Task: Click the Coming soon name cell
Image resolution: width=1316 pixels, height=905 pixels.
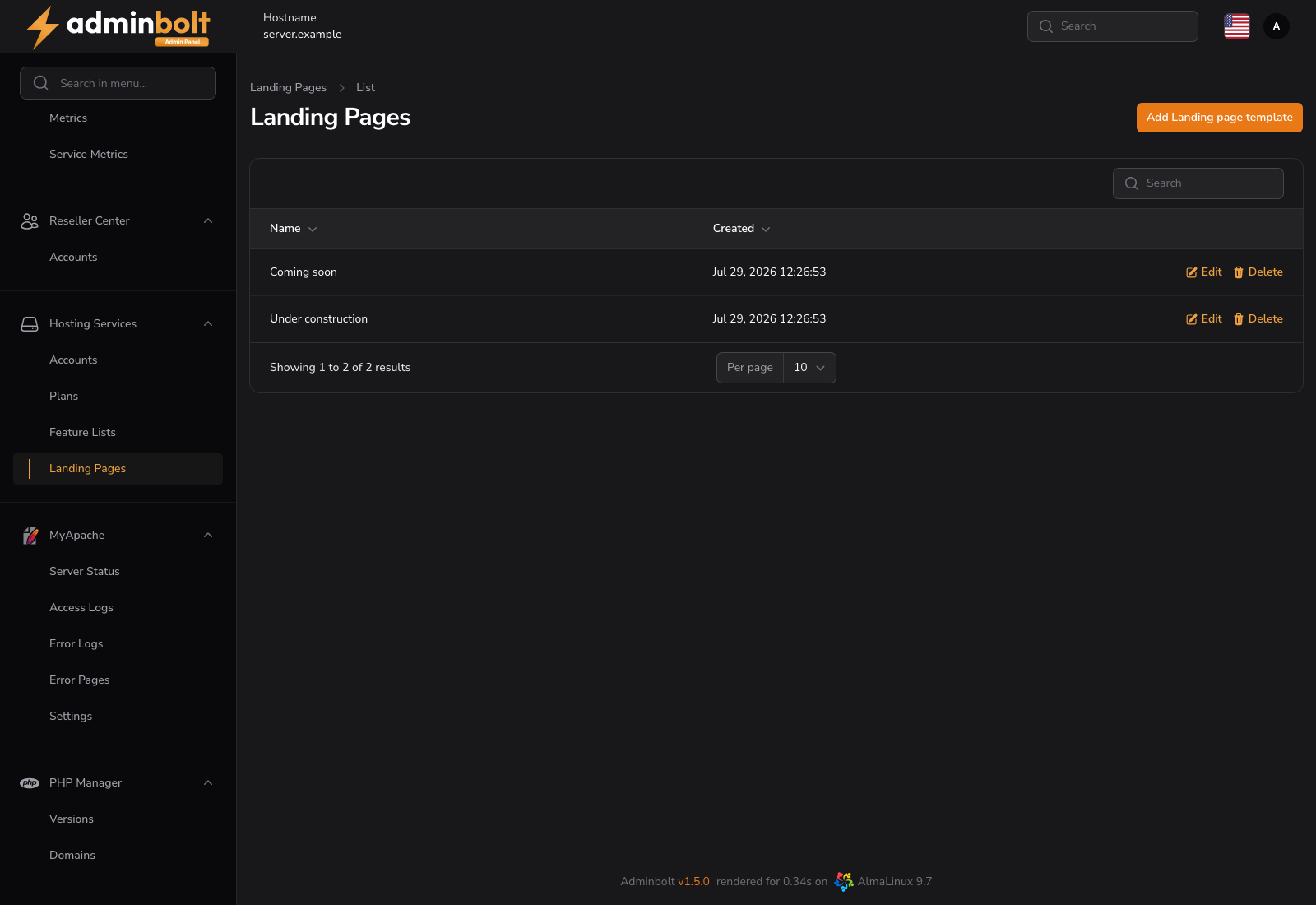Action: 304,272
